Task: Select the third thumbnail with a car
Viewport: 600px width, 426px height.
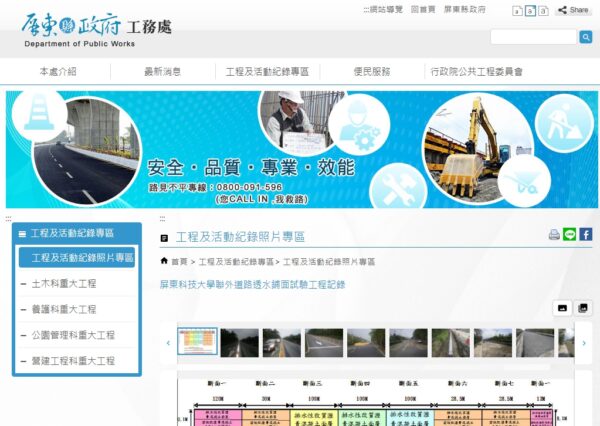Action: click(282, 343)
